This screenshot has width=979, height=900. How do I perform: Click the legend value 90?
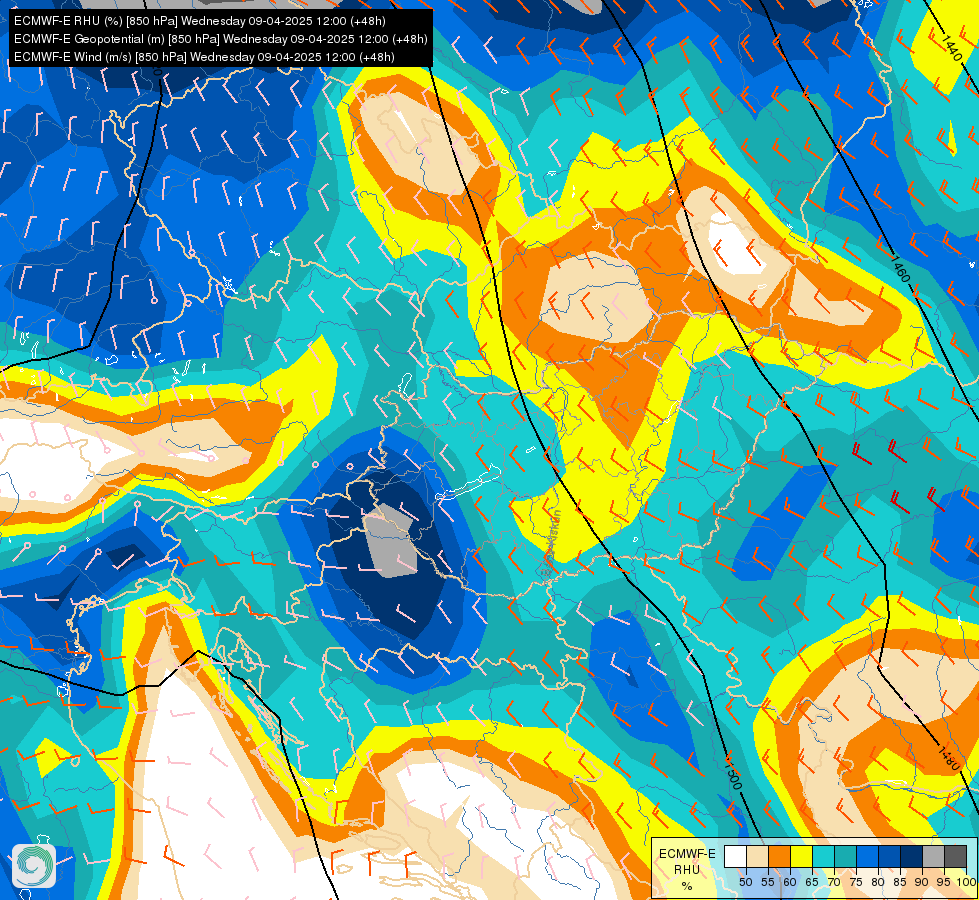922,882
